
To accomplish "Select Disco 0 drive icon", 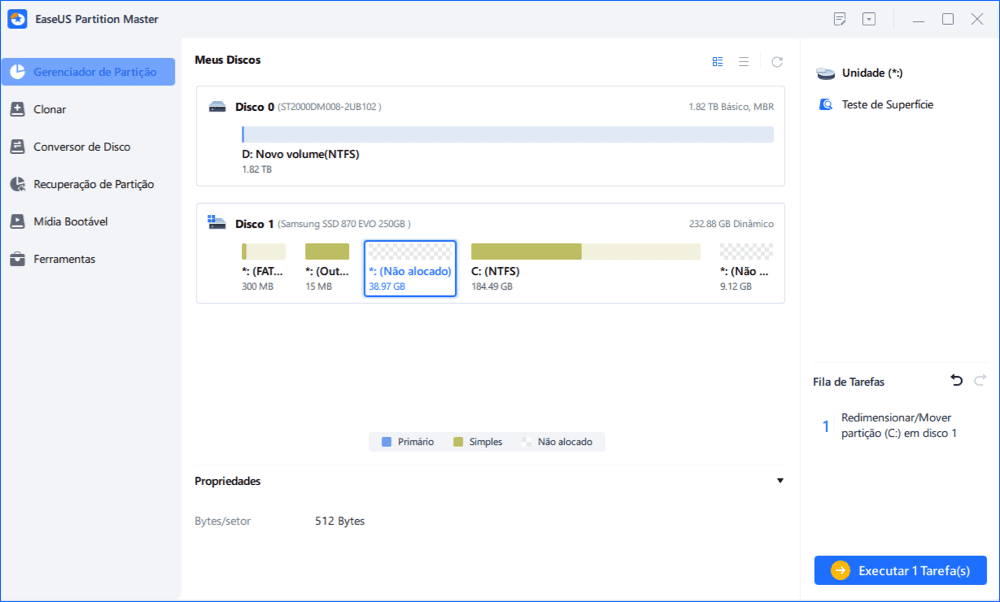I will point(217,106).
